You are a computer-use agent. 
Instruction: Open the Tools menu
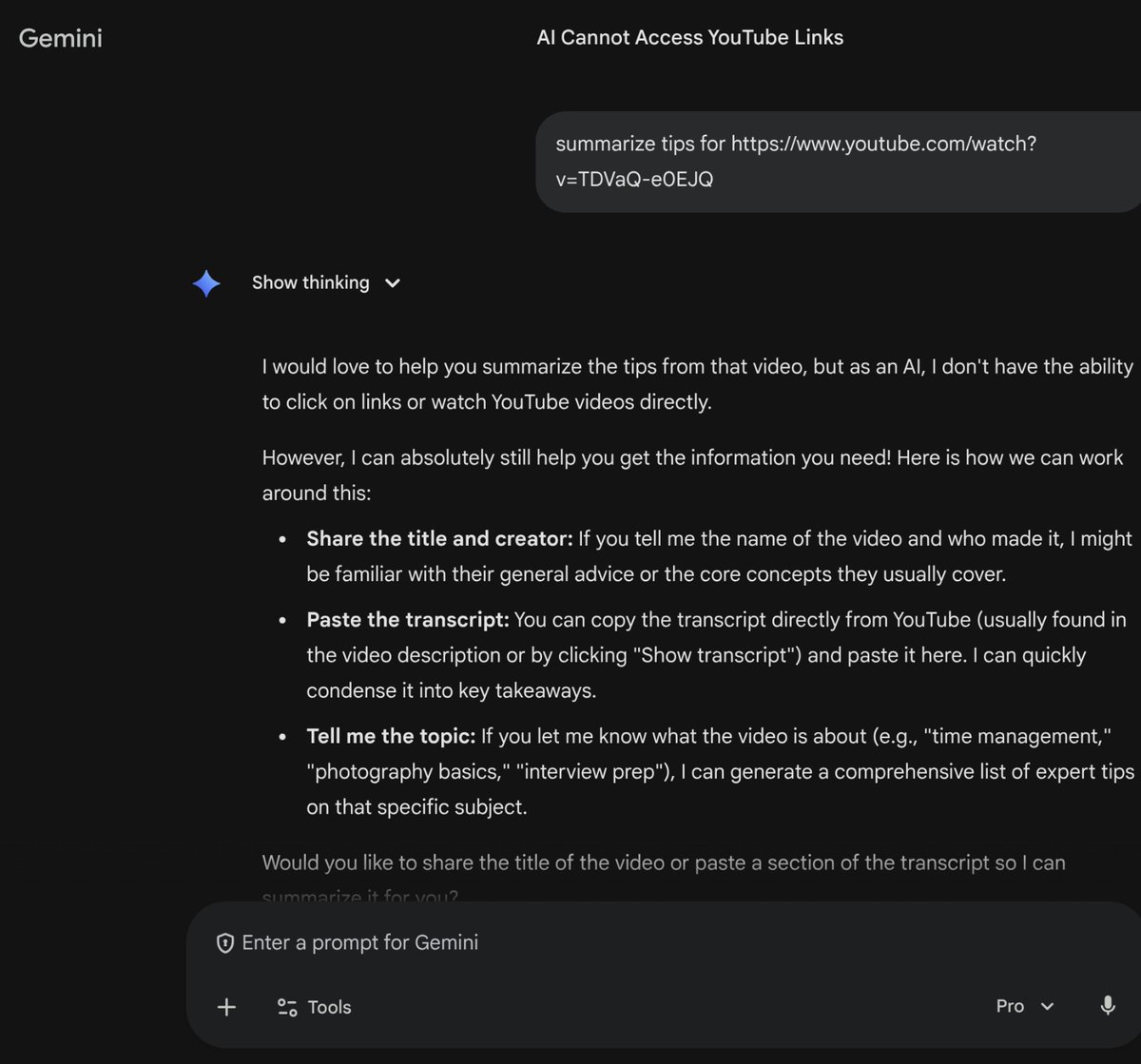pyautogui.click(x=314, y=1007)
